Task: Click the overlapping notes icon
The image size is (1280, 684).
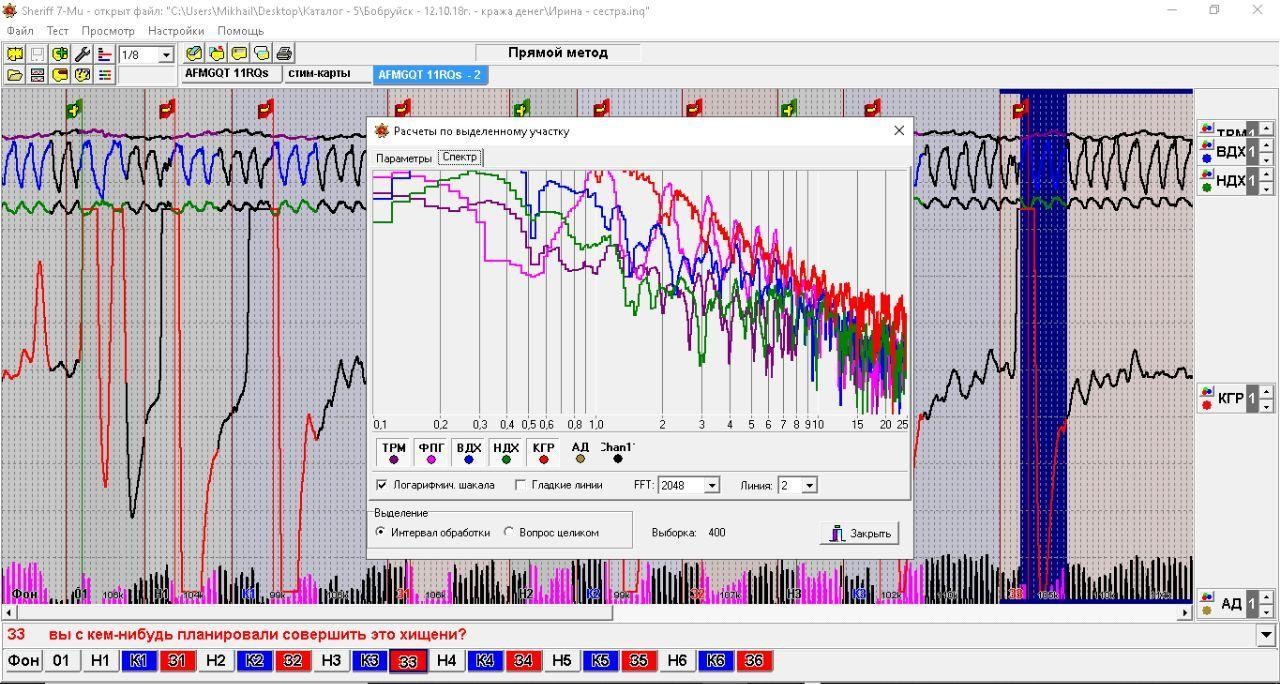Action: (261, 54)
